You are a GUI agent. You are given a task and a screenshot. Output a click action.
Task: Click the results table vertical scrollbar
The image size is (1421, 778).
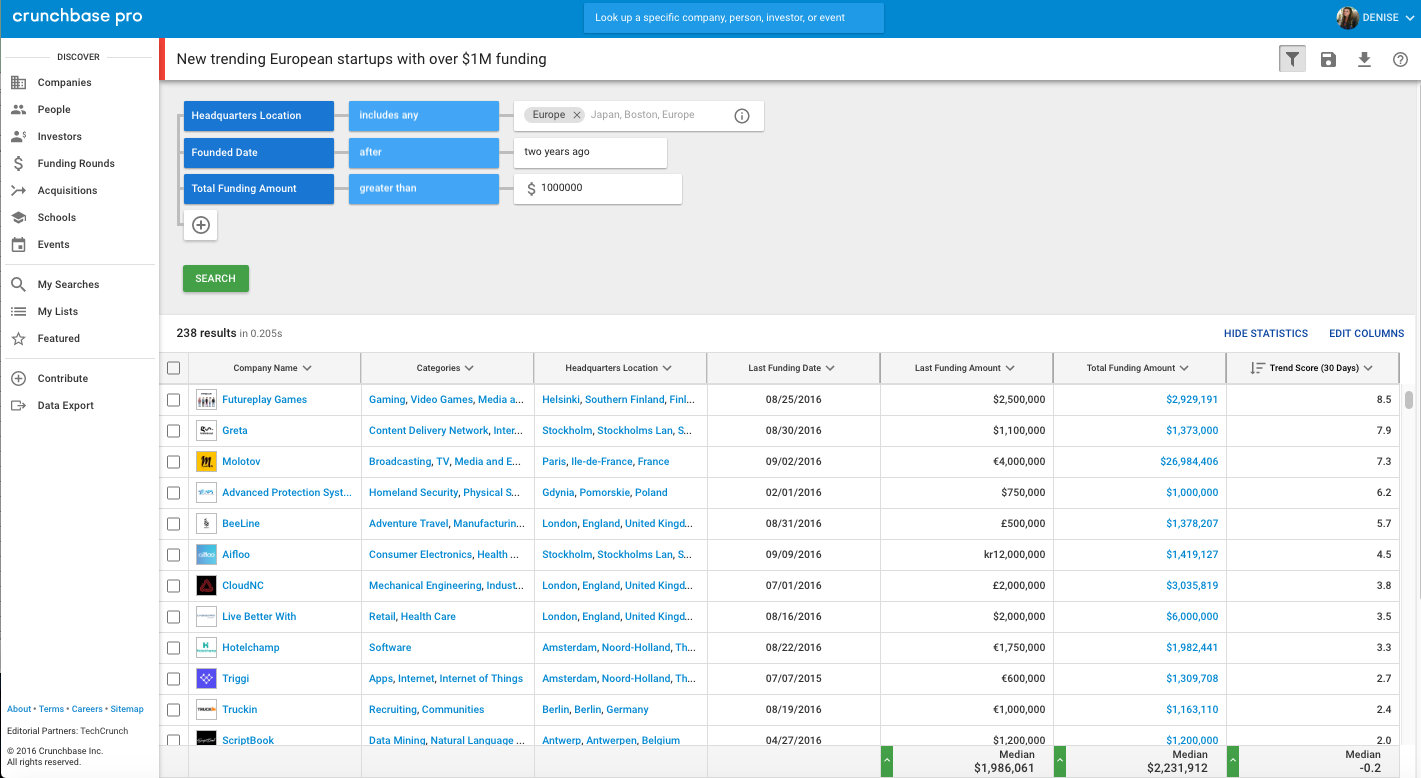pos(1409,401)
